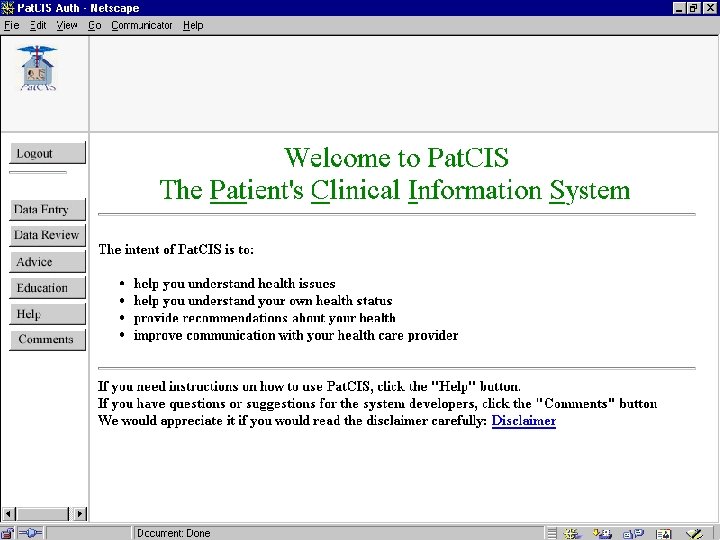Click the PatCIS logo image
Viewport: 720px width, 540px height.
click(x=38, y=68)
